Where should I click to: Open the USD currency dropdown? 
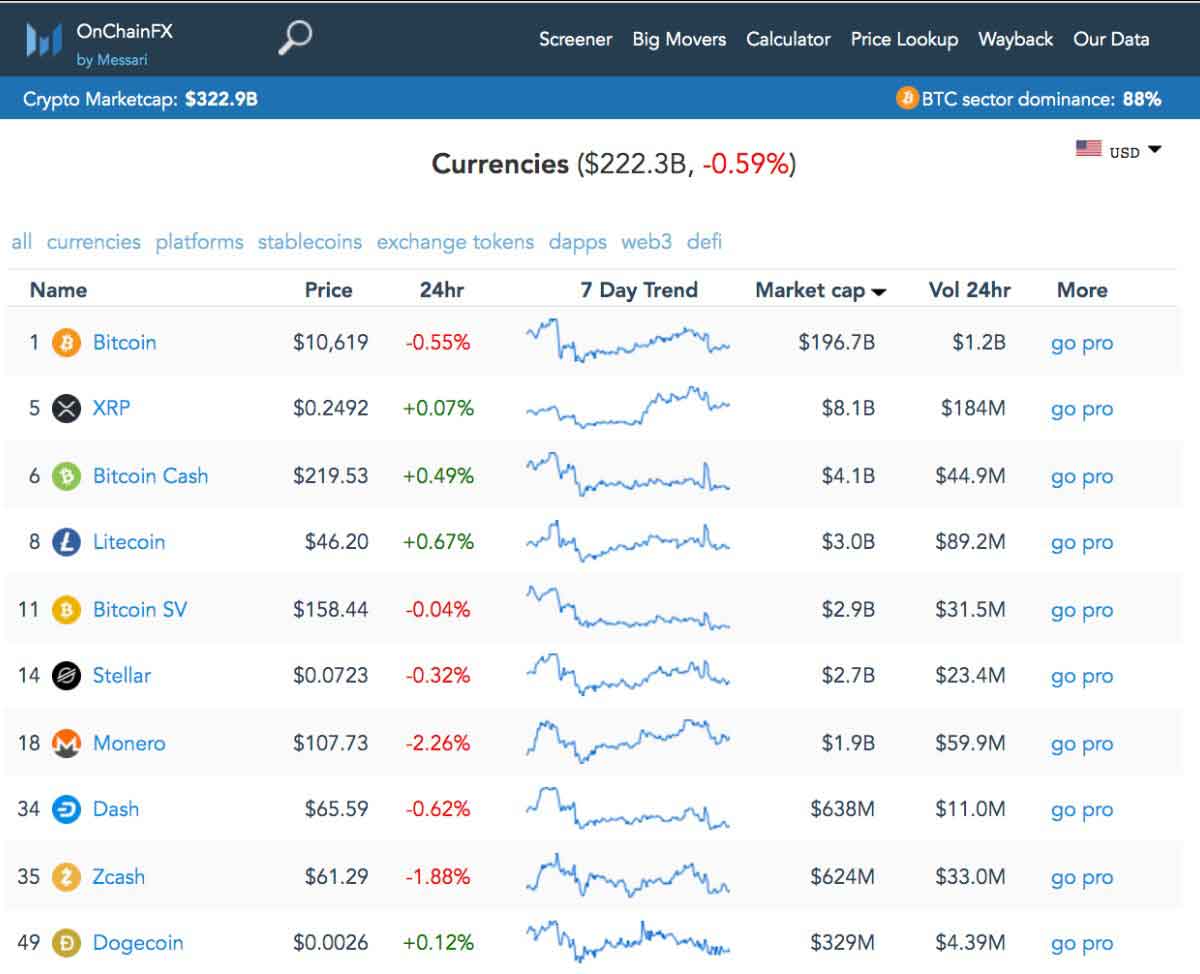point(1135,151)
